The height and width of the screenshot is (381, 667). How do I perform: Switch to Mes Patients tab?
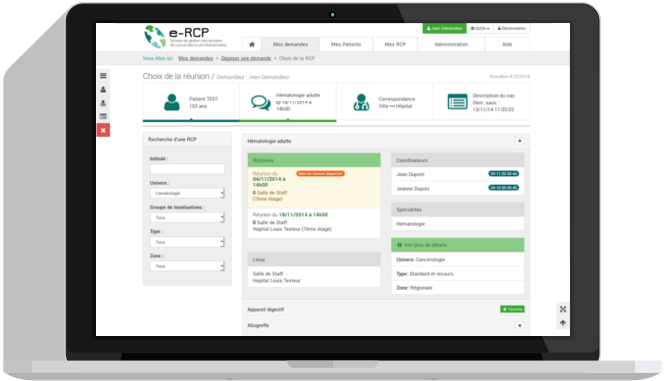(346, 44)
